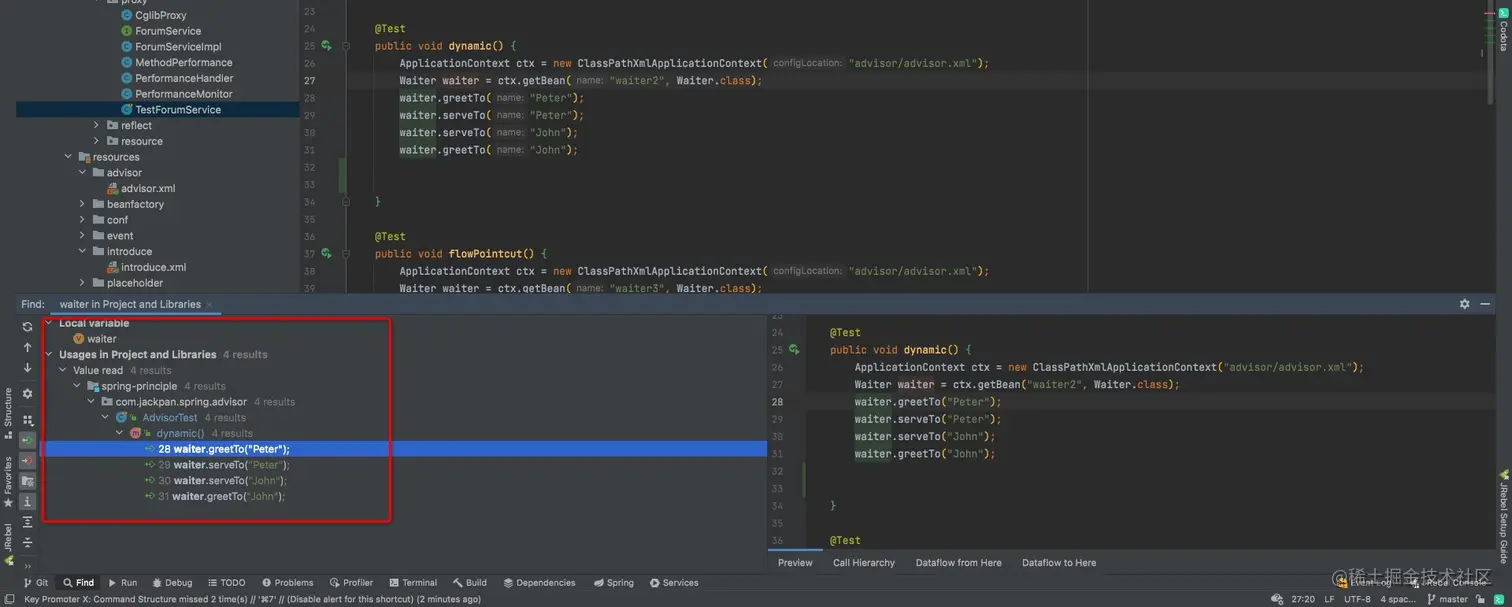Toggle show write access filter
The width and height of the screenshot is (1512, 607).
pyautogui.click(x=27, y=460)
